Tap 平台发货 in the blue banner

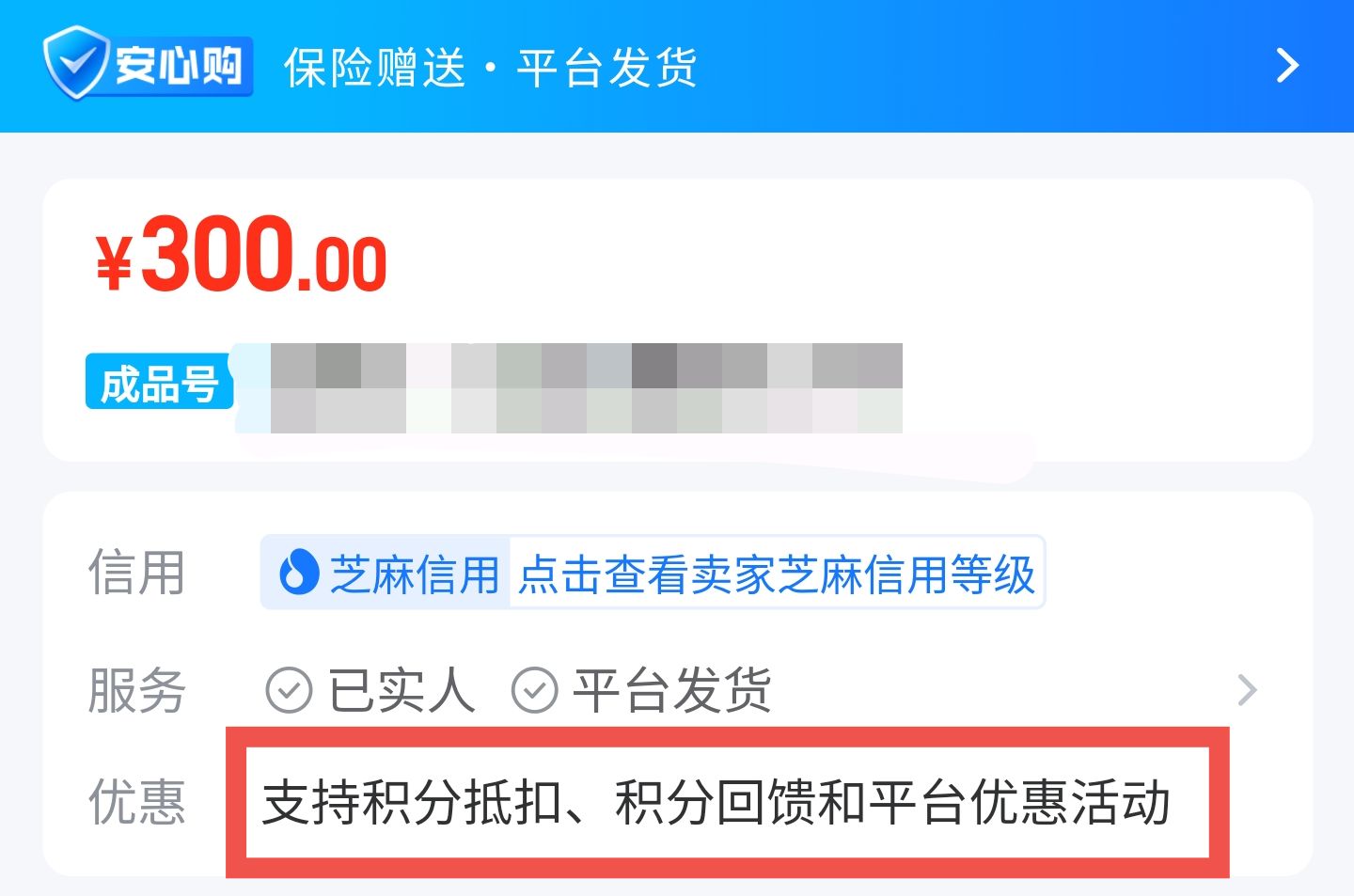[607, 68]
